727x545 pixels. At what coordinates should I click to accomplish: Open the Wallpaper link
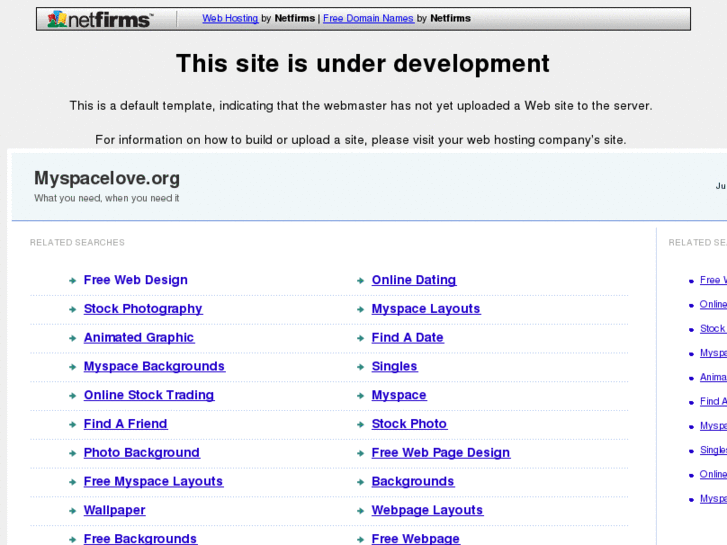pyautogui.click(x=115, y=510)
